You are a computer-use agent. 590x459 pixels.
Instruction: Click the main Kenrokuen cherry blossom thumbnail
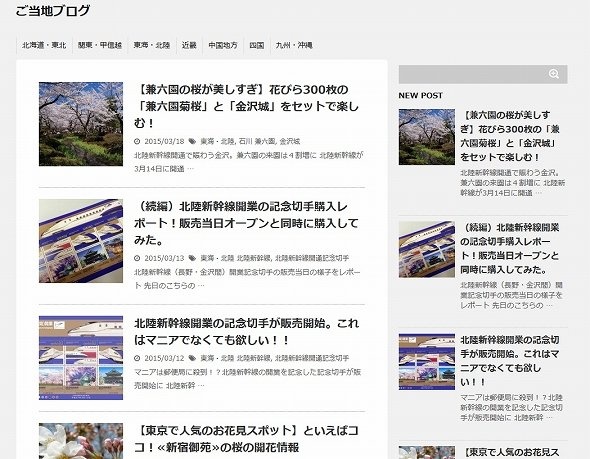(81, 124)
